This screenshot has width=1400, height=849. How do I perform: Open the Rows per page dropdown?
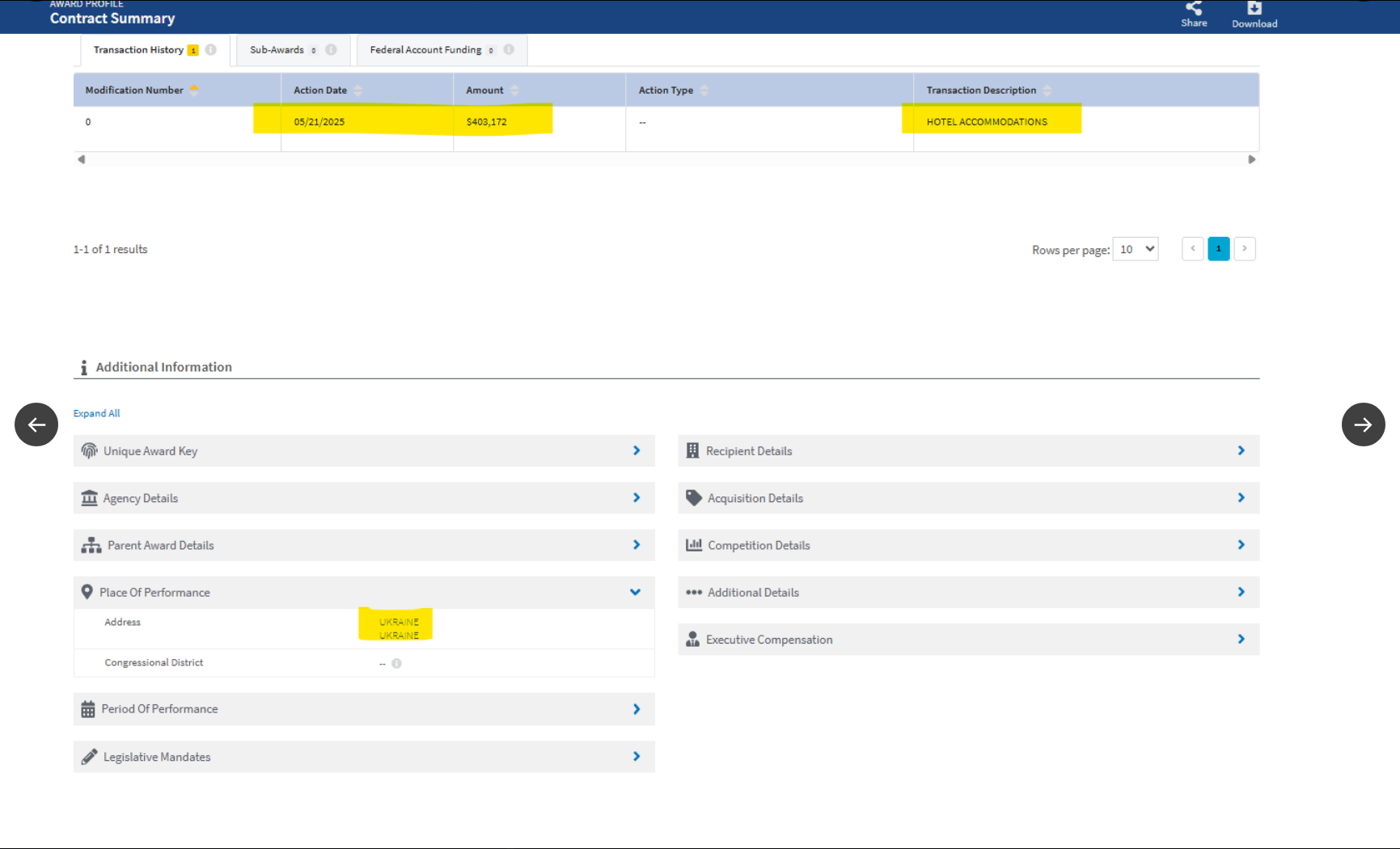(x=1136, y=249)
